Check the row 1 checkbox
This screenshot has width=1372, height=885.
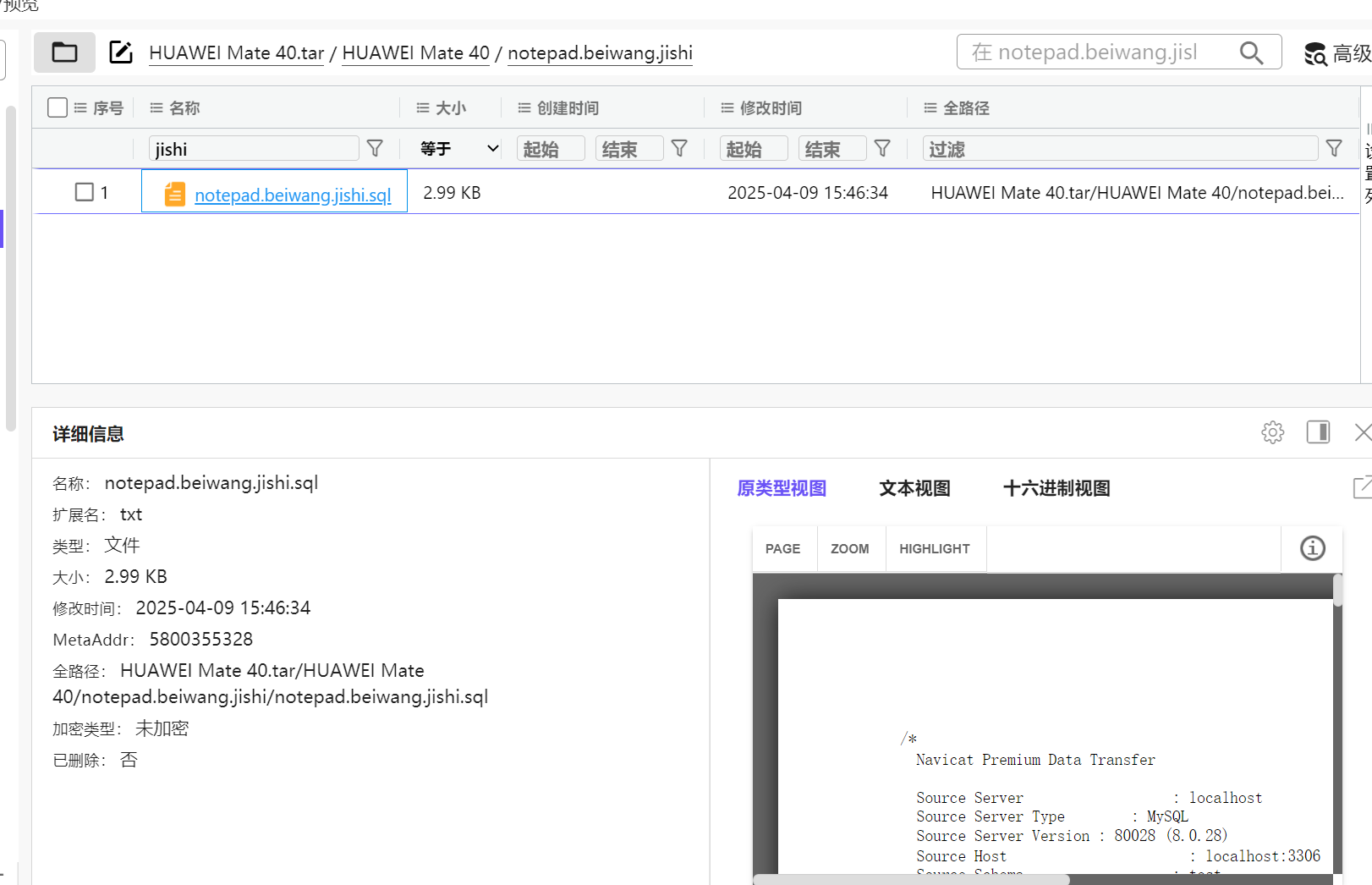pyautogui.click(x=85, y=192)
